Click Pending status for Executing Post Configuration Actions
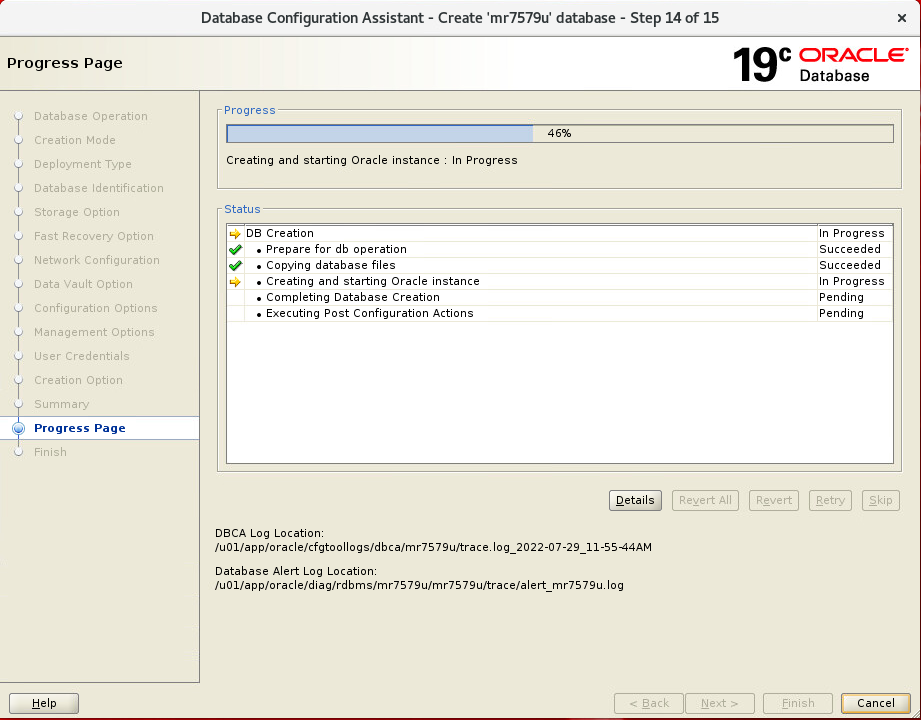The width and height of the screenshot is (921, 720). 841,313
